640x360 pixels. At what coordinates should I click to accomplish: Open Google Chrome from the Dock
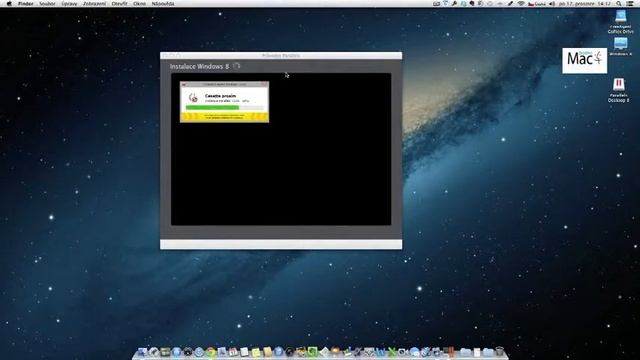[211, 352]
